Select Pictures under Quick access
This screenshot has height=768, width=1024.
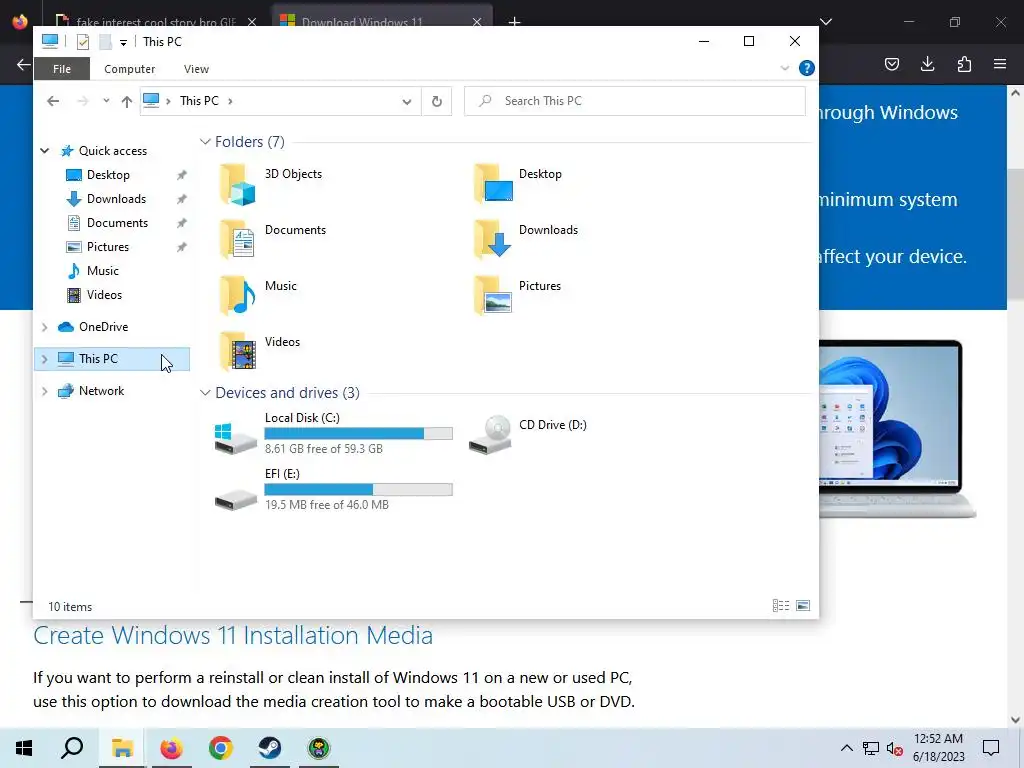[x=108, y=247]
